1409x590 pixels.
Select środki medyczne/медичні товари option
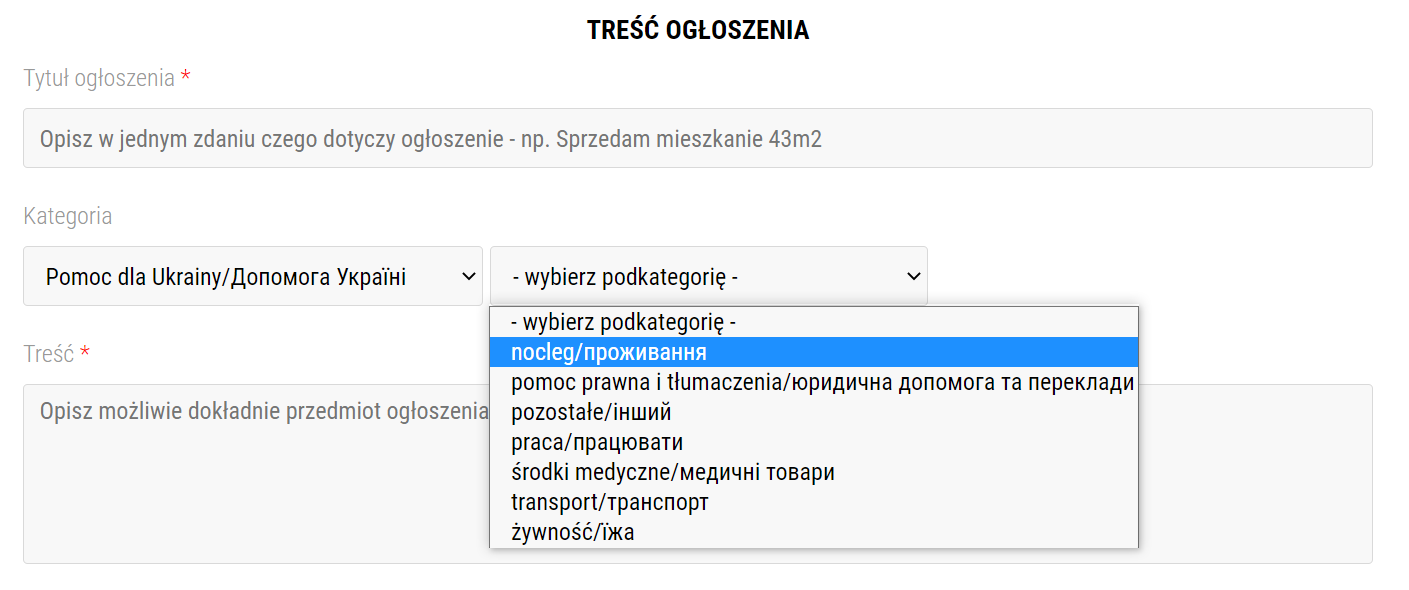[x=814, y=472]
